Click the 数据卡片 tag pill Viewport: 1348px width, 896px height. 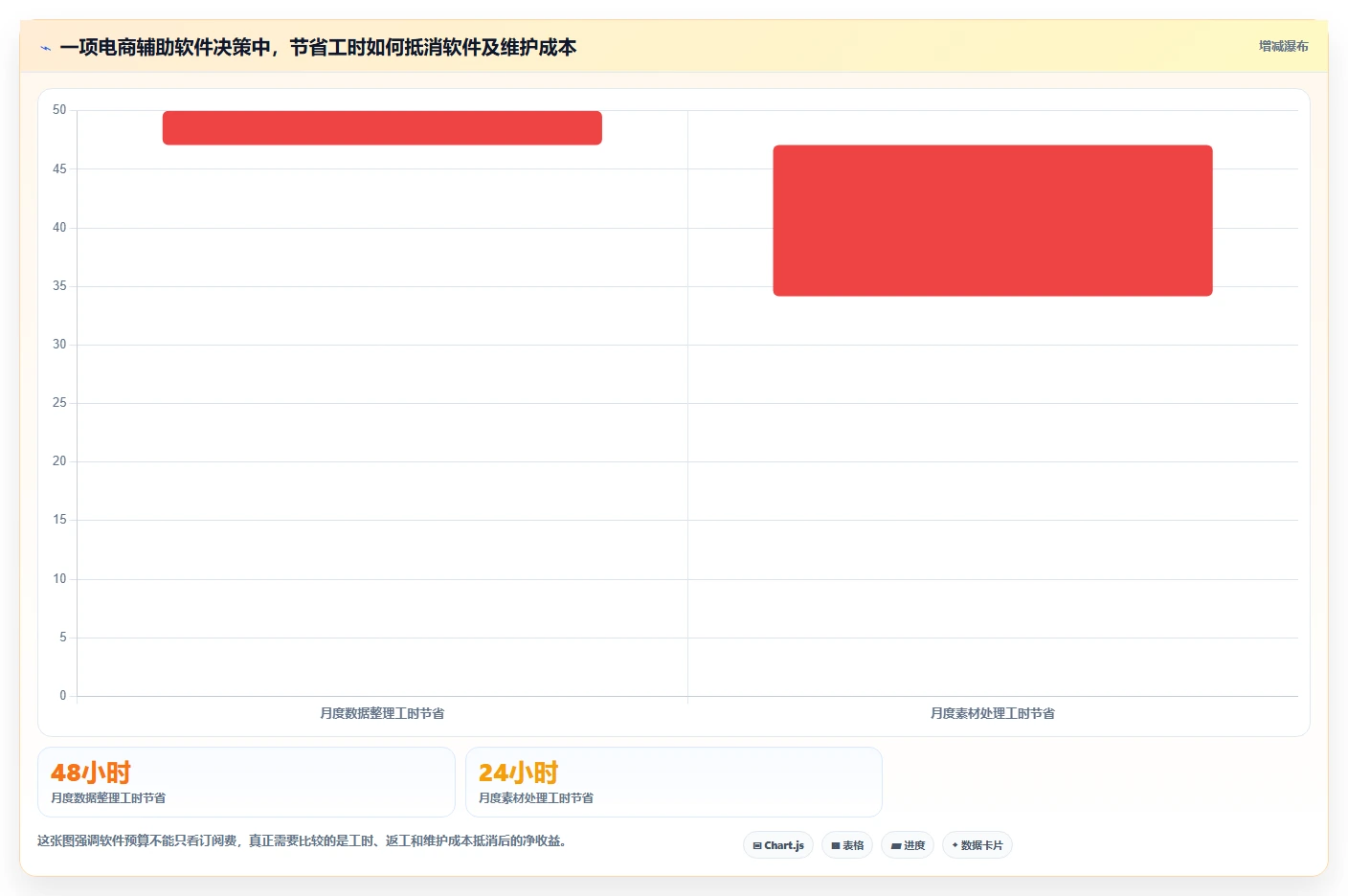pyautogui.click(x=977, y=845)
